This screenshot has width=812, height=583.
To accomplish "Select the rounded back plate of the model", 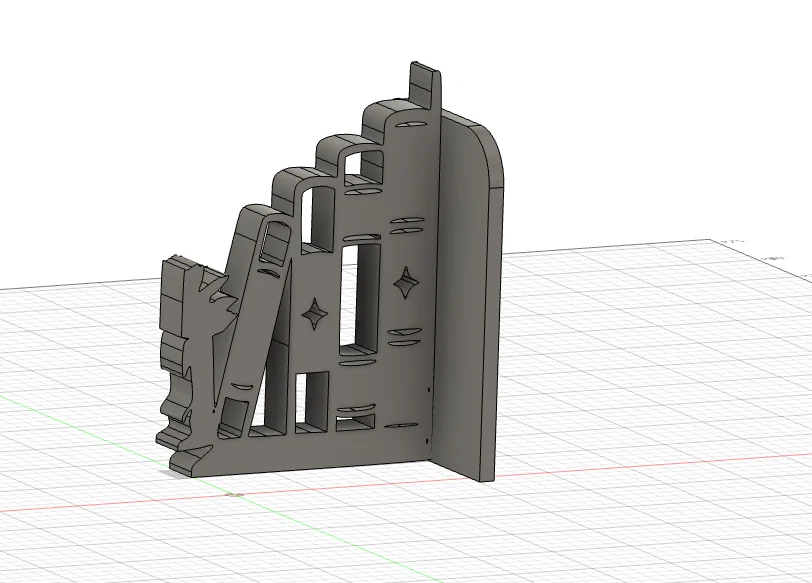I will pos(468,295).
